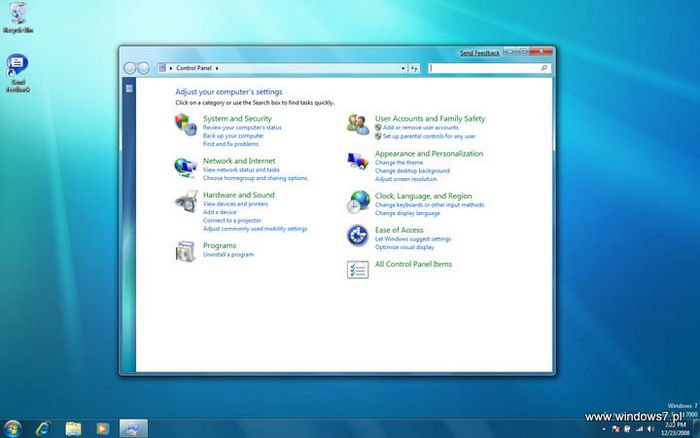This screenshot has width=700, height=438.
Task: Open the User Accounts people icon
Action: click(x=358, y=124)
